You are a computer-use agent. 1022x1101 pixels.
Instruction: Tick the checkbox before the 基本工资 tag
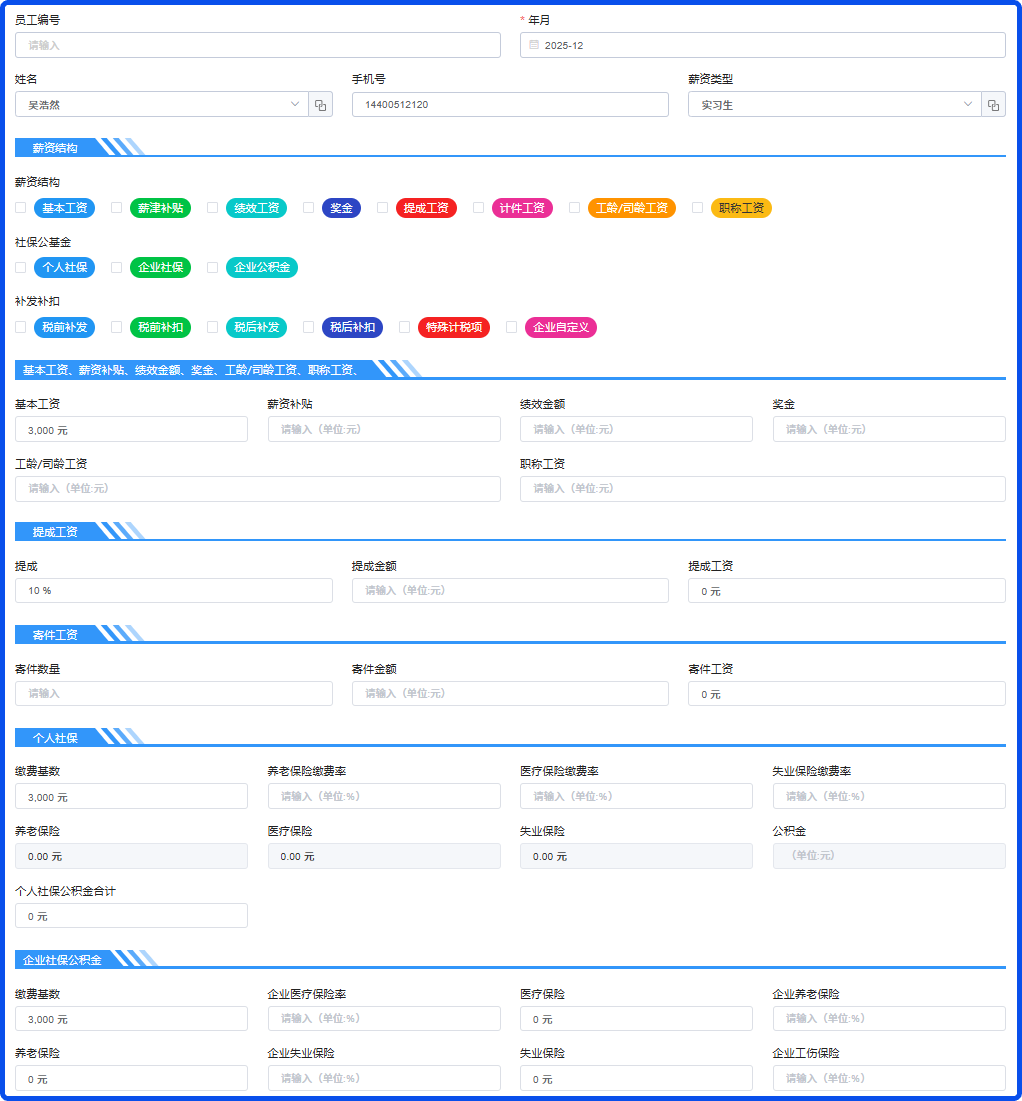pyautogui.click(x=20, y=208)
